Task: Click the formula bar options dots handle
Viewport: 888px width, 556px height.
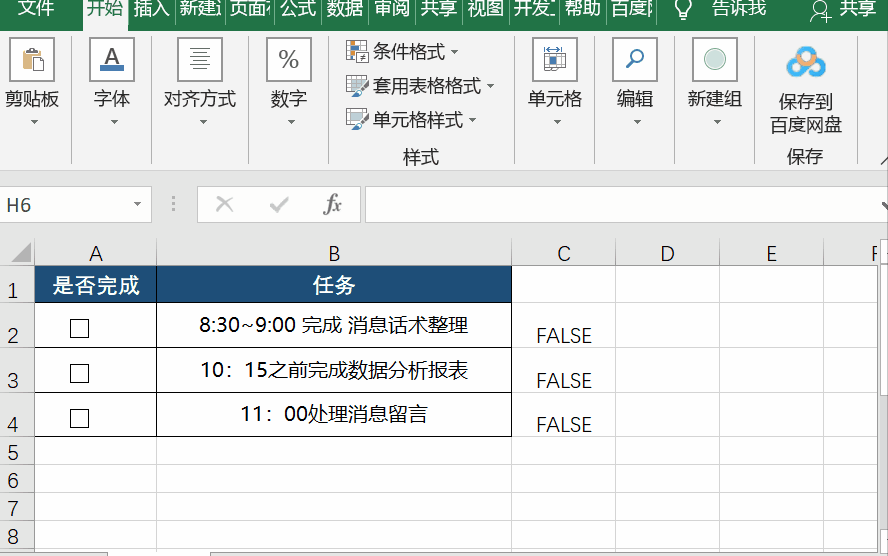Action: click(173, 204)
